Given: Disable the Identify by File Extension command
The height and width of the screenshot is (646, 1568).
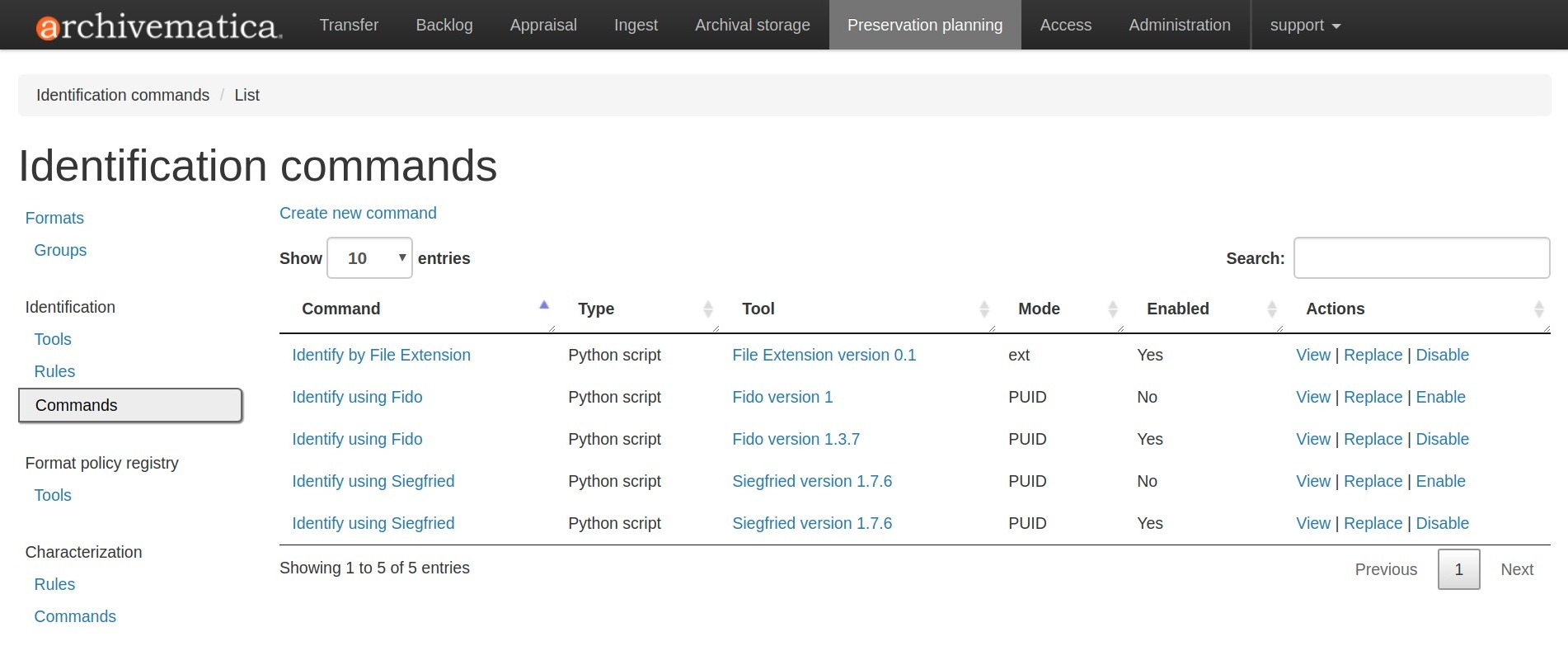Looking at the screenshot, I should click(1442, 355).
